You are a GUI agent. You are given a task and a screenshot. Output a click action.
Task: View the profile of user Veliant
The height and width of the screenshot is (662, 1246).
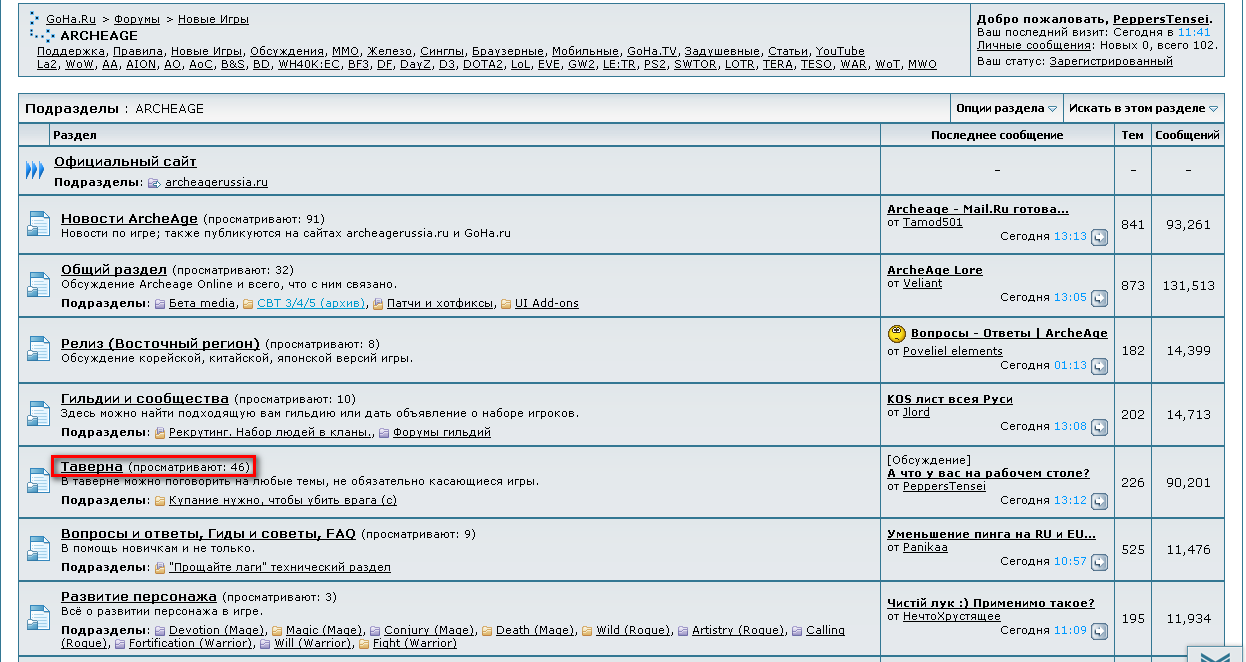pos(921,283)
